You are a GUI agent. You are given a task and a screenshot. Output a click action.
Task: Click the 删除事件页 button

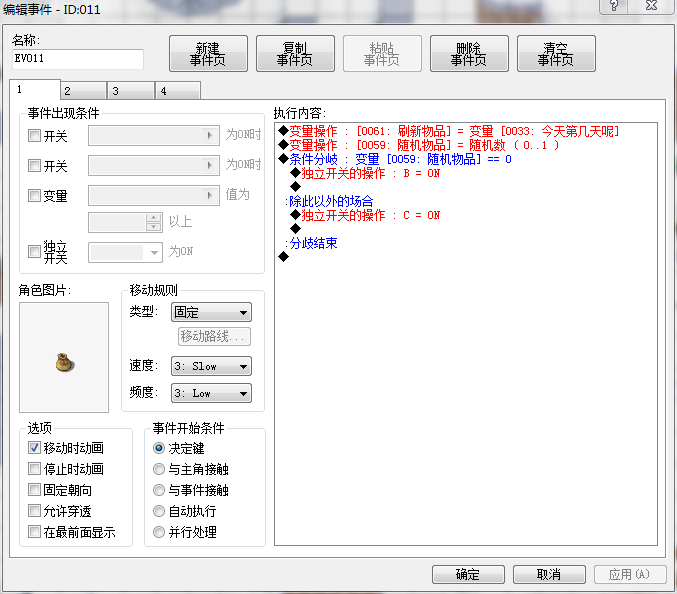coord(469,54)
